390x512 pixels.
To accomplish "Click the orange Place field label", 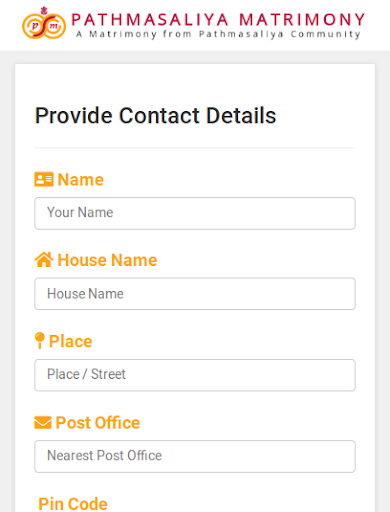I will pyautogui.click(x=70, y=341).
